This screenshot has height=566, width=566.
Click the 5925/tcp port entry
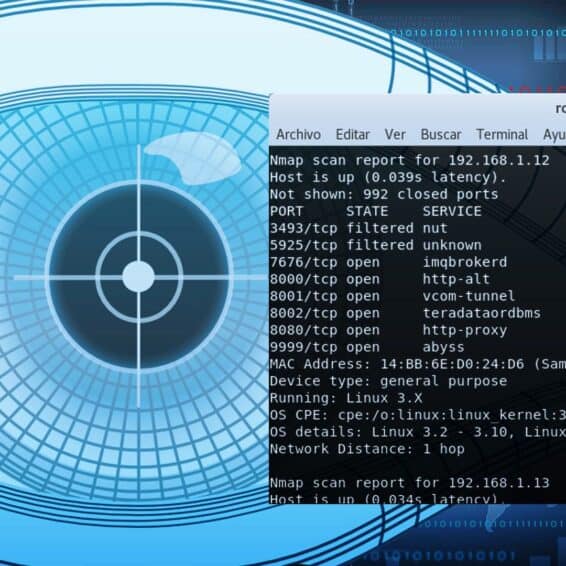coord(304,245)
